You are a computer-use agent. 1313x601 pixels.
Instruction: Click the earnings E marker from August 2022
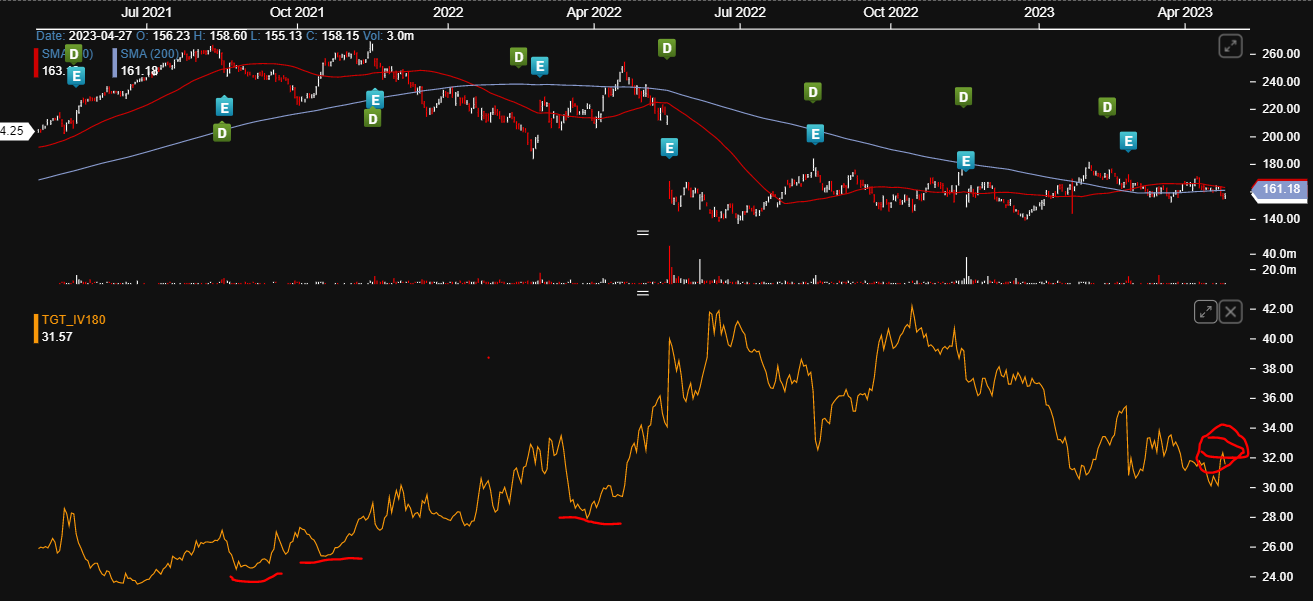click(x=815, y=133)
